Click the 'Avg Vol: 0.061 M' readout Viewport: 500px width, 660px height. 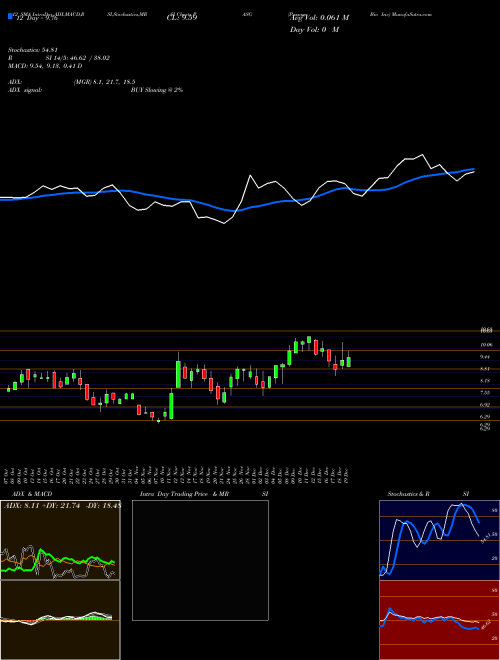point(319,18)
